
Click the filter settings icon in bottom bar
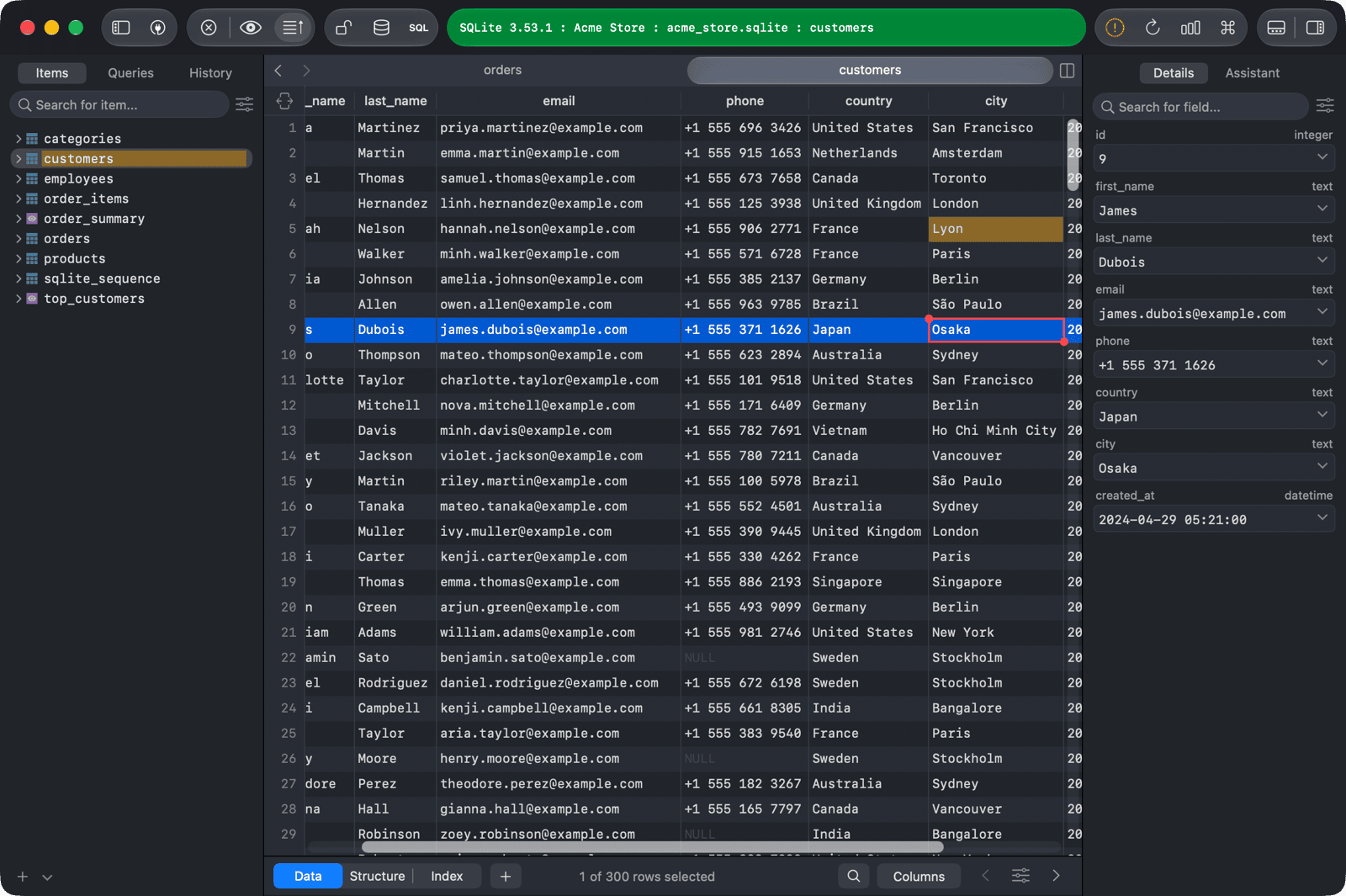(1020, 876)
